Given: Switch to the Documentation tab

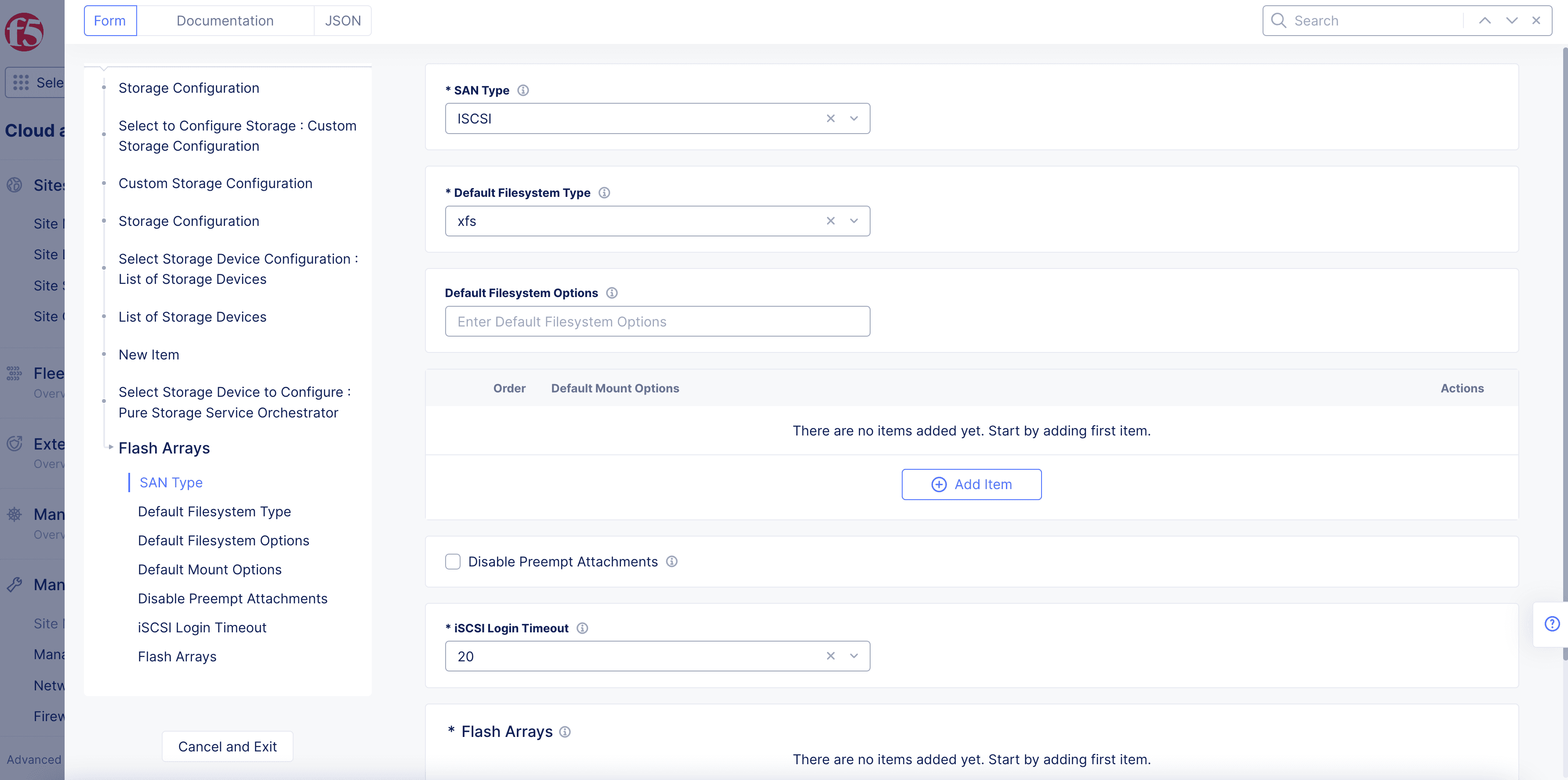Looking at the screenshot, I should [x=225, y=21].
